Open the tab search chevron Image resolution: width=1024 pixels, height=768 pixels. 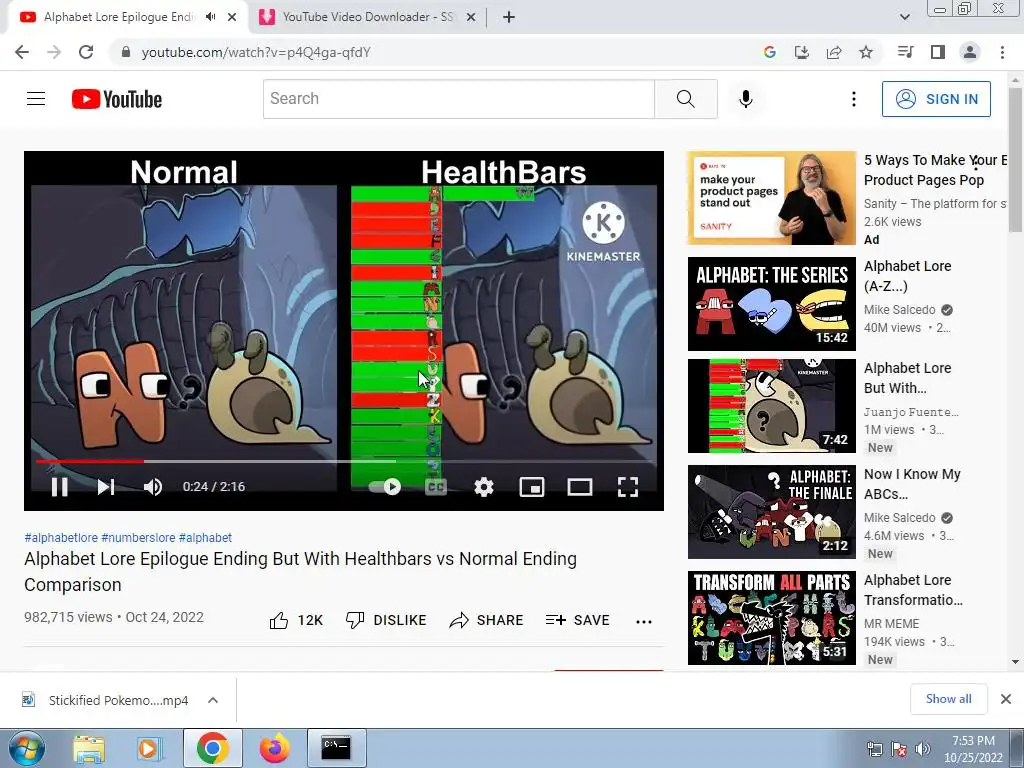tap(904, 17)
